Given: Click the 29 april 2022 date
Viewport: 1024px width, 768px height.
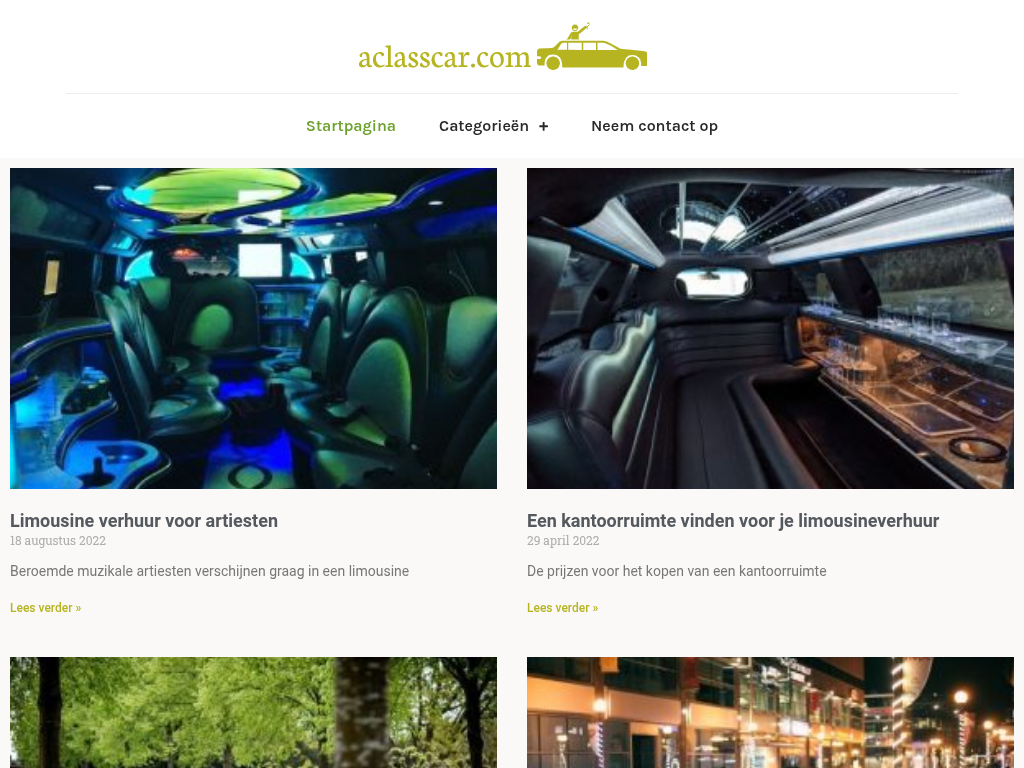Looking at the screenshot, I should [x=563, y=541].
